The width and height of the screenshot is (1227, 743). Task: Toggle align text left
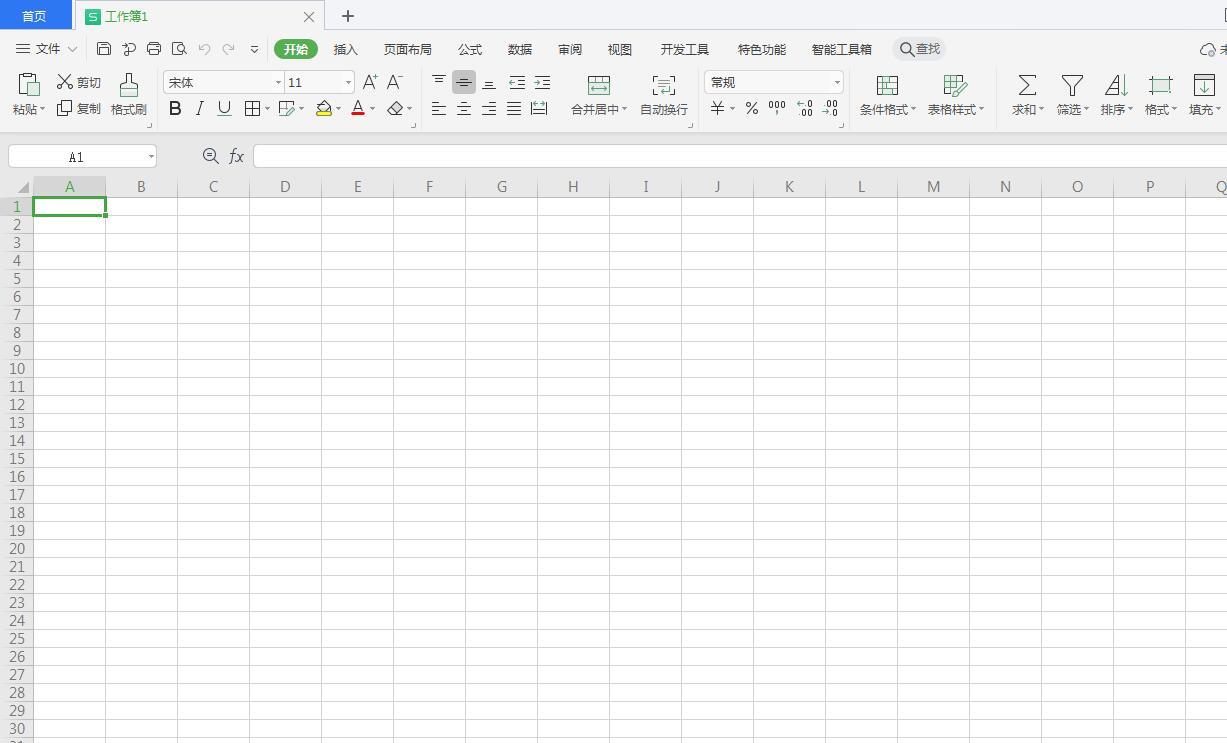439,108
